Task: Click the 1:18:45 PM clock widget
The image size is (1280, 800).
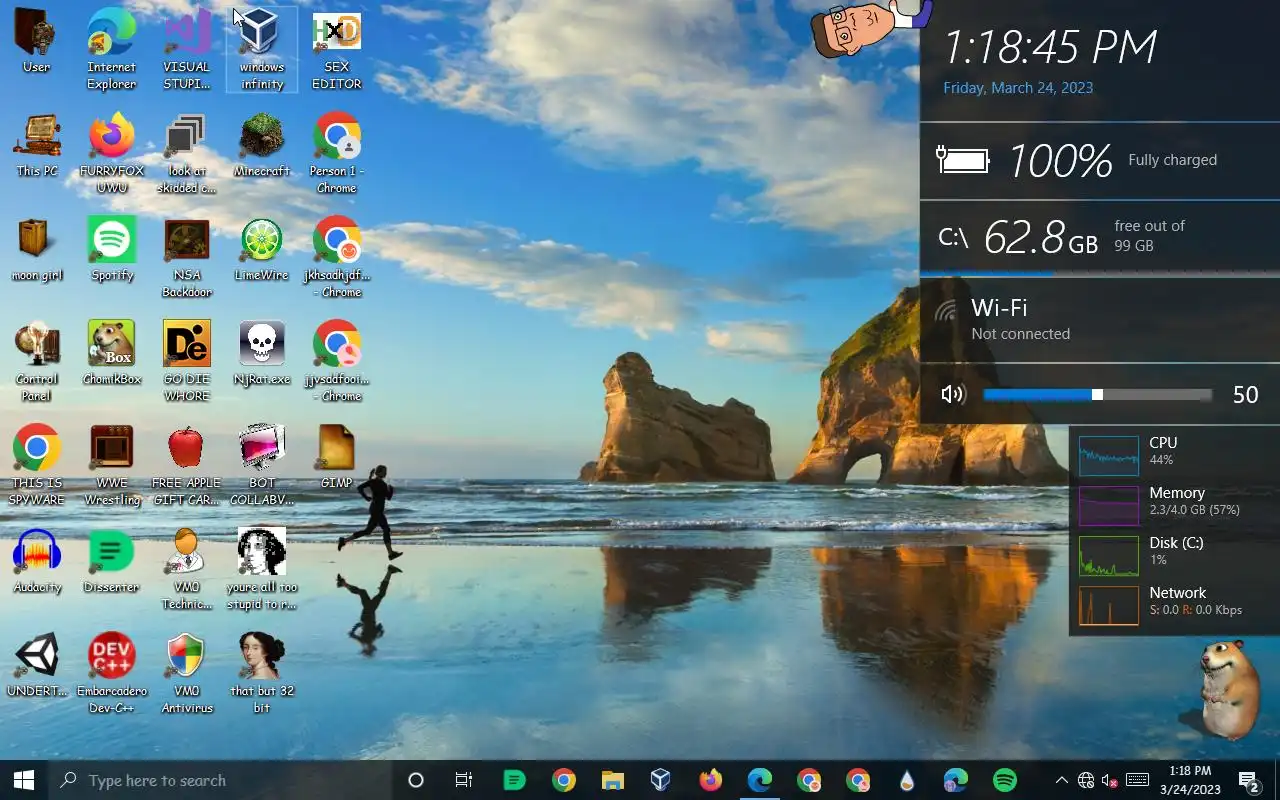Action: pyautogui.click(x=1050, y=48)
